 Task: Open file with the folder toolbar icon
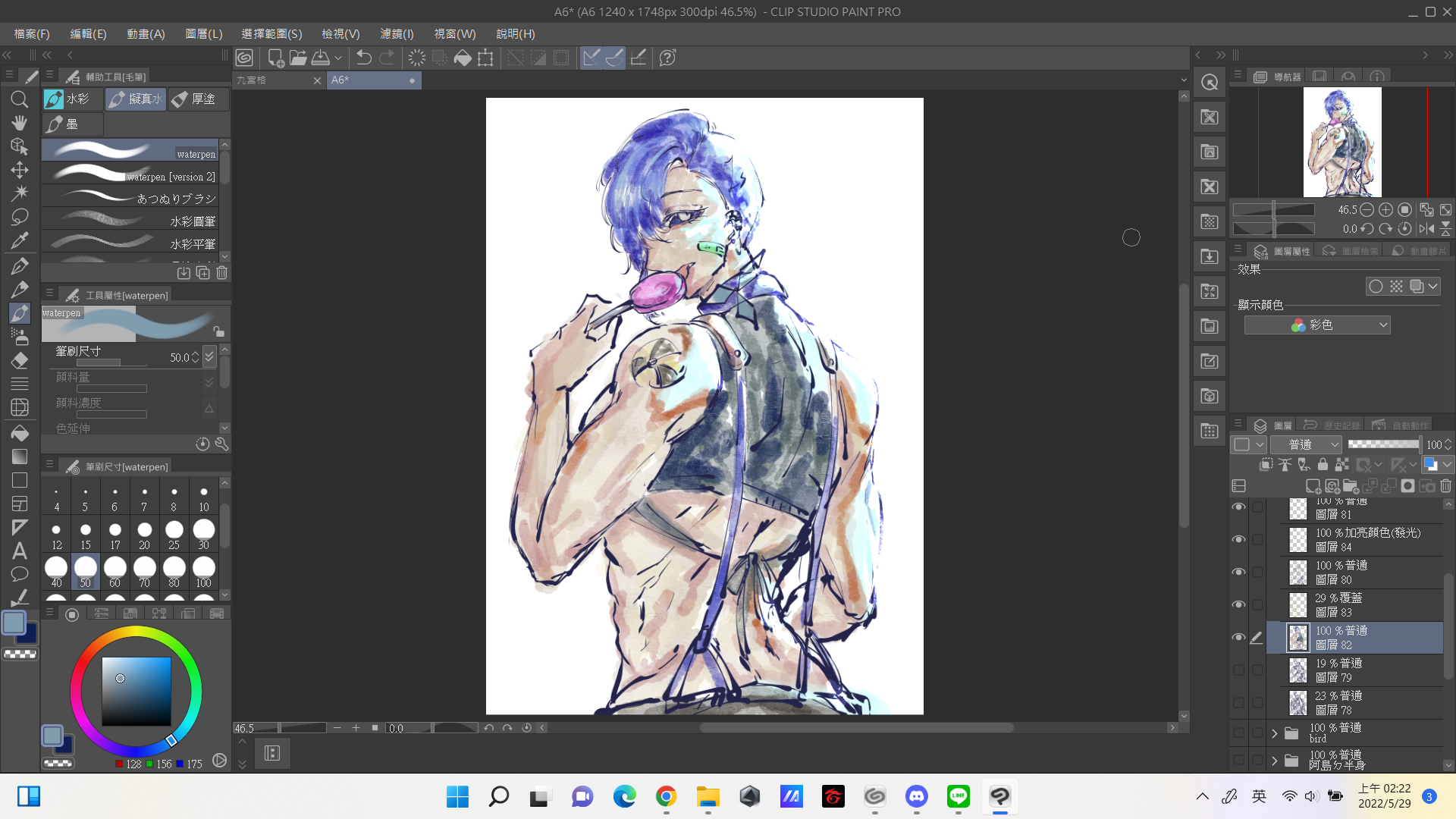pyautogui.click(x=298, y=58)
